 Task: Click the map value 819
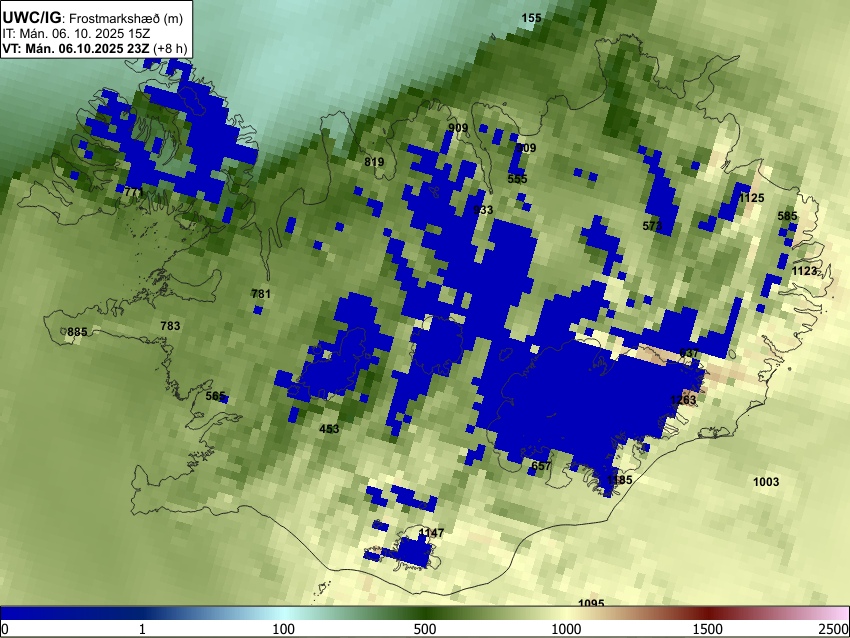(x=374, y=162)
